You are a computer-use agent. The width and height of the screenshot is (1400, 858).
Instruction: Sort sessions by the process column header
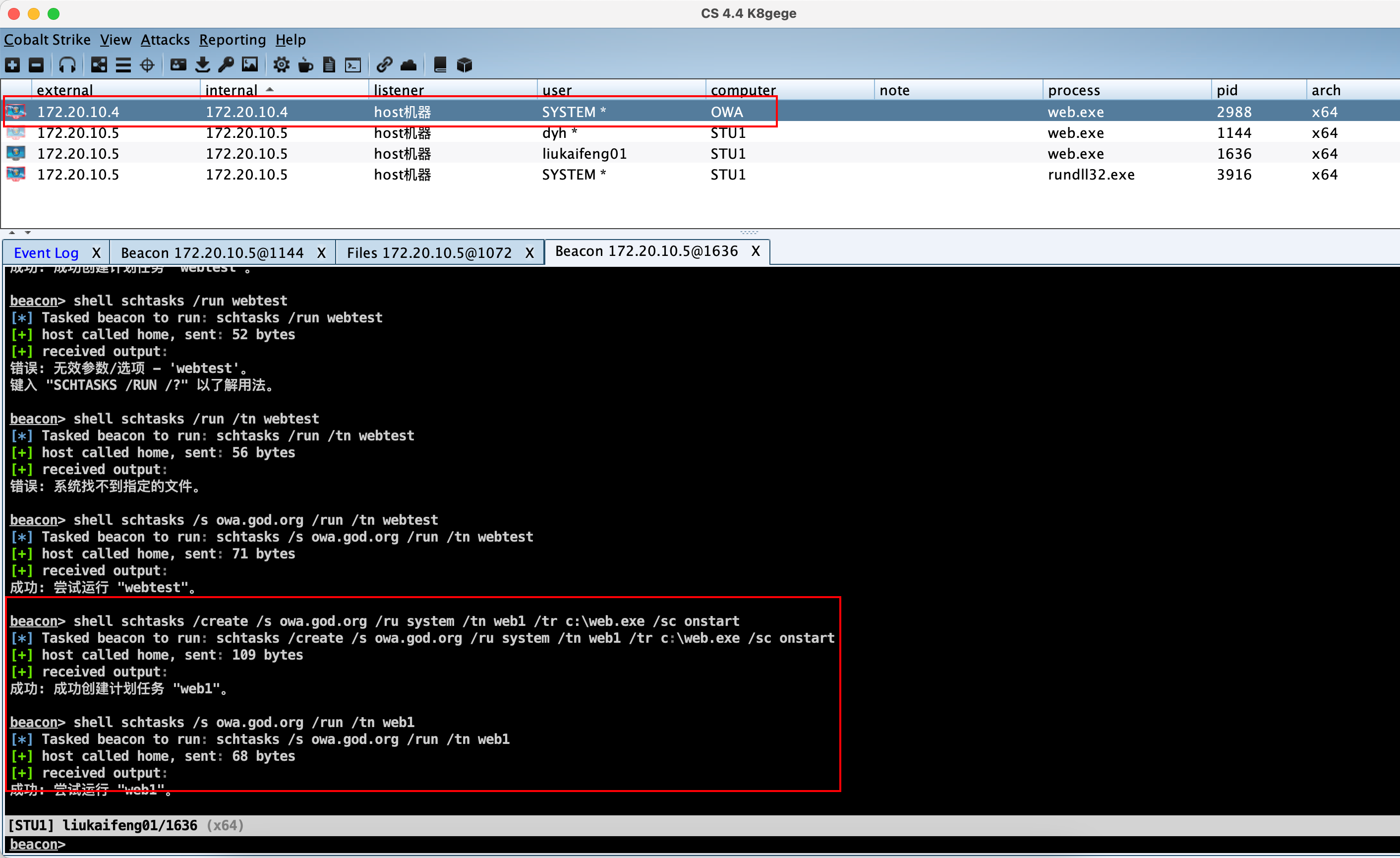pos(1127,90)
